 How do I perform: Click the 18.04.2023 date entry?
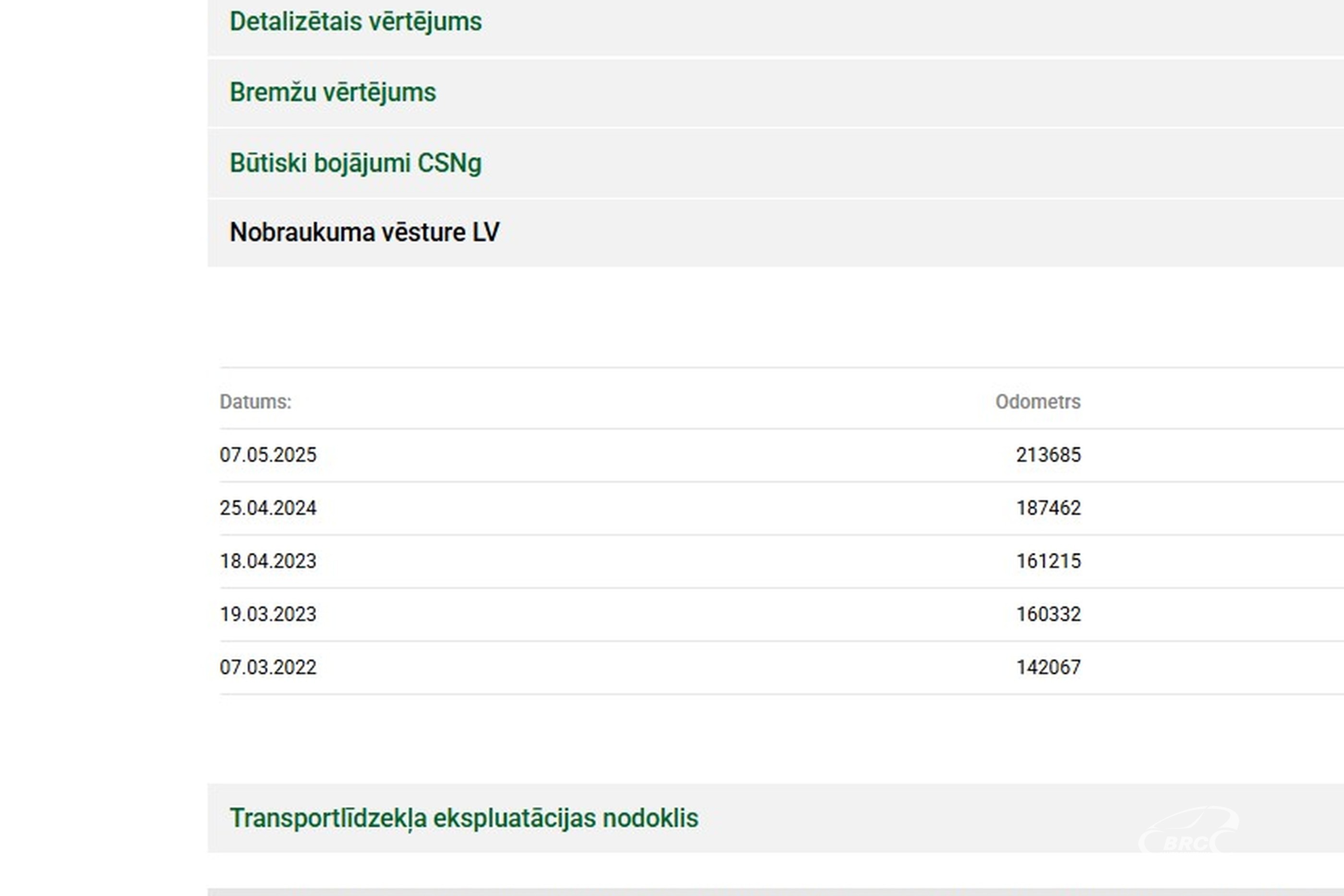[268, 561]
